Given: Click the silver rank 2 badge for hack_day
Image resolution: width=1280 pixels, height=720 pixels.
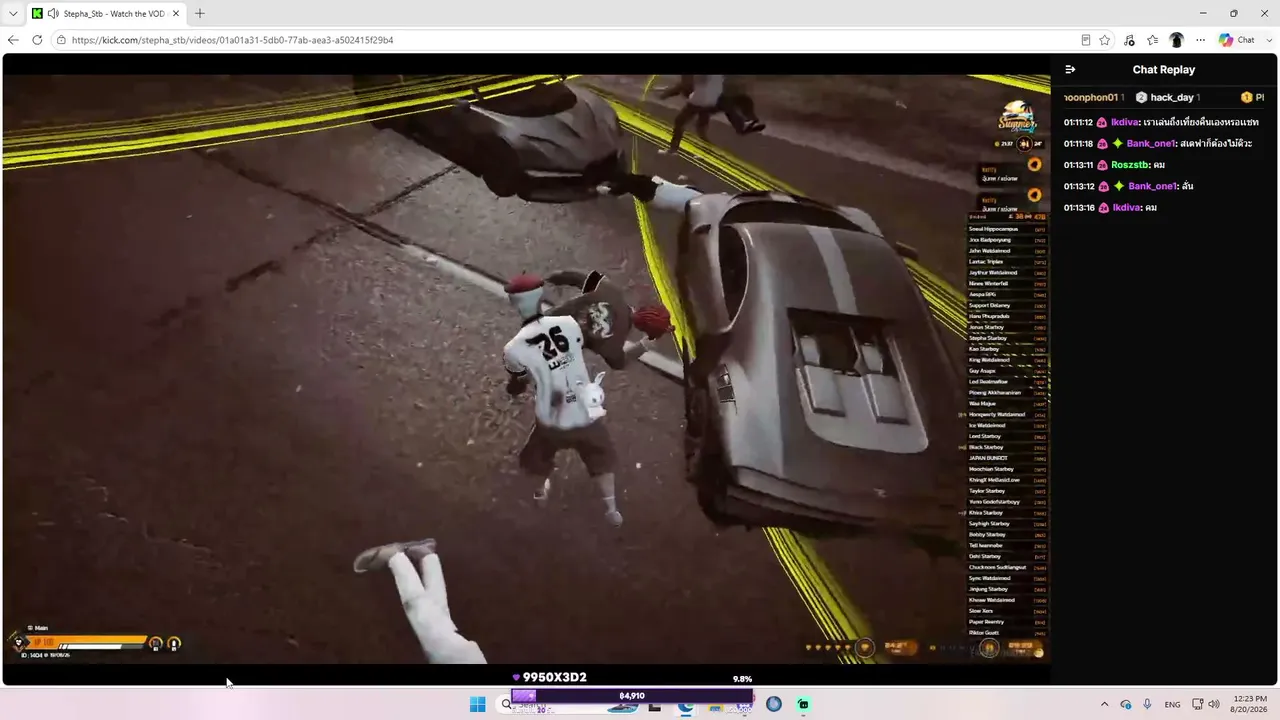Looking at the screenshot, I should tap(1141, 97).
